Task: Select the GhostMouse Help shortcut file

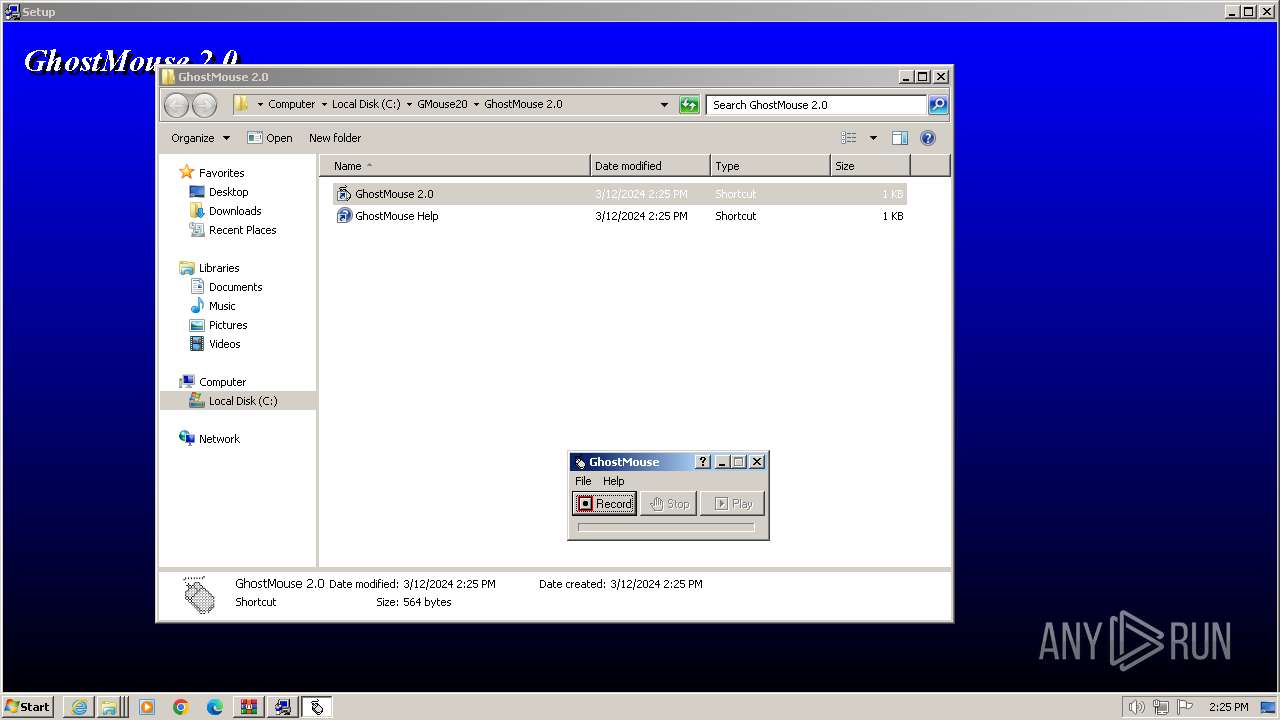Action: click(619, 216)
